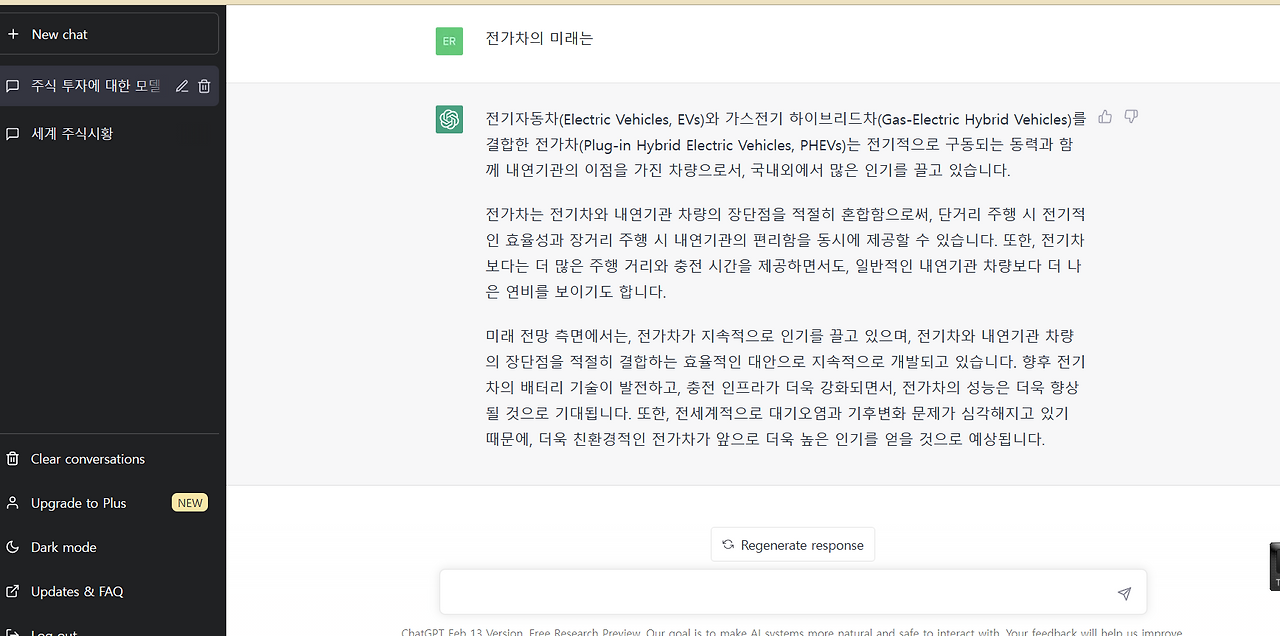Click the ChatGPT logo avatar
Screen dimensions: 1280x636
(449, 118)
